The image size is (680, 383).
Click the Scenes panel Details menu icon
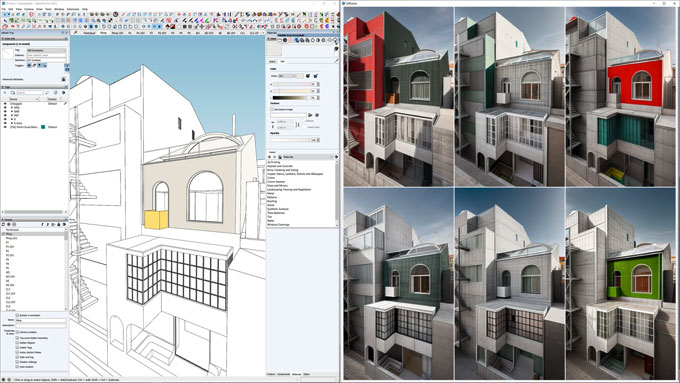click(64, 224)
